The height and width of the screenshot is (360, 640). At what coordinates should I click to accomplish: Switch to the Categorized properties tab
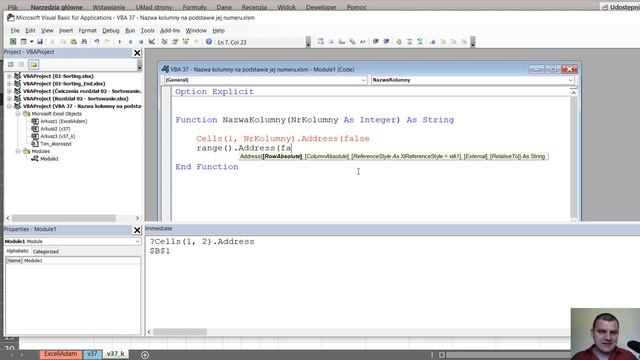pos(46,252)
